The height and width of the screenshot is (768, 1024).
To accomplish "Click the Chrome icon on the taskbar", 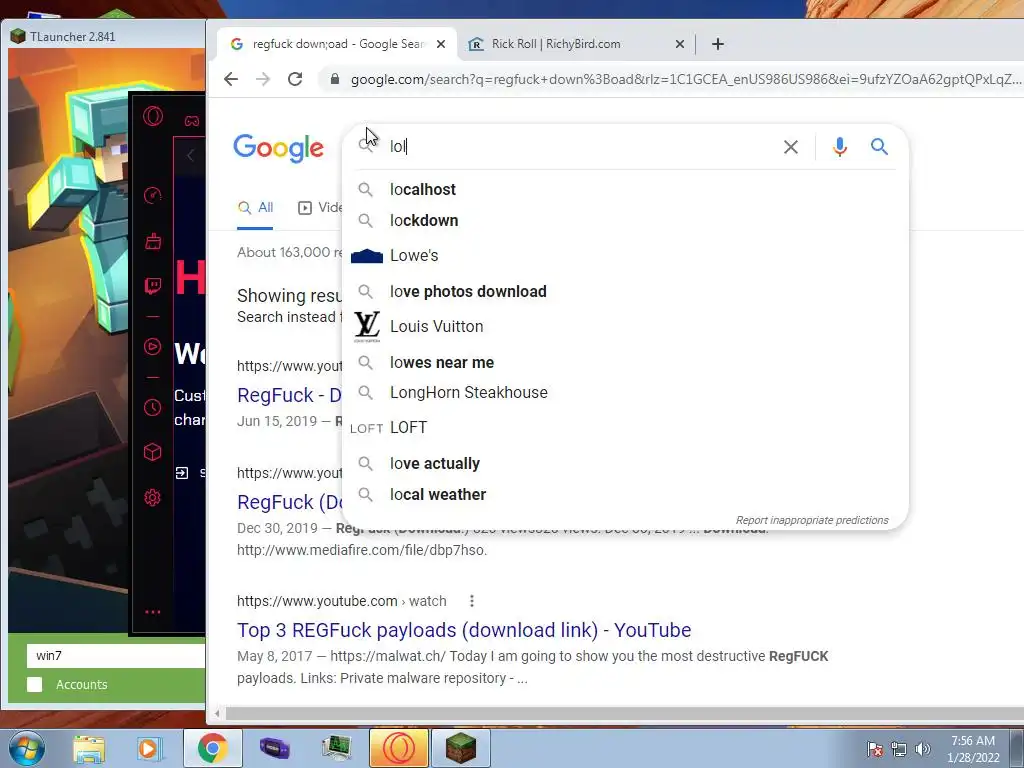I will [212, 748].
